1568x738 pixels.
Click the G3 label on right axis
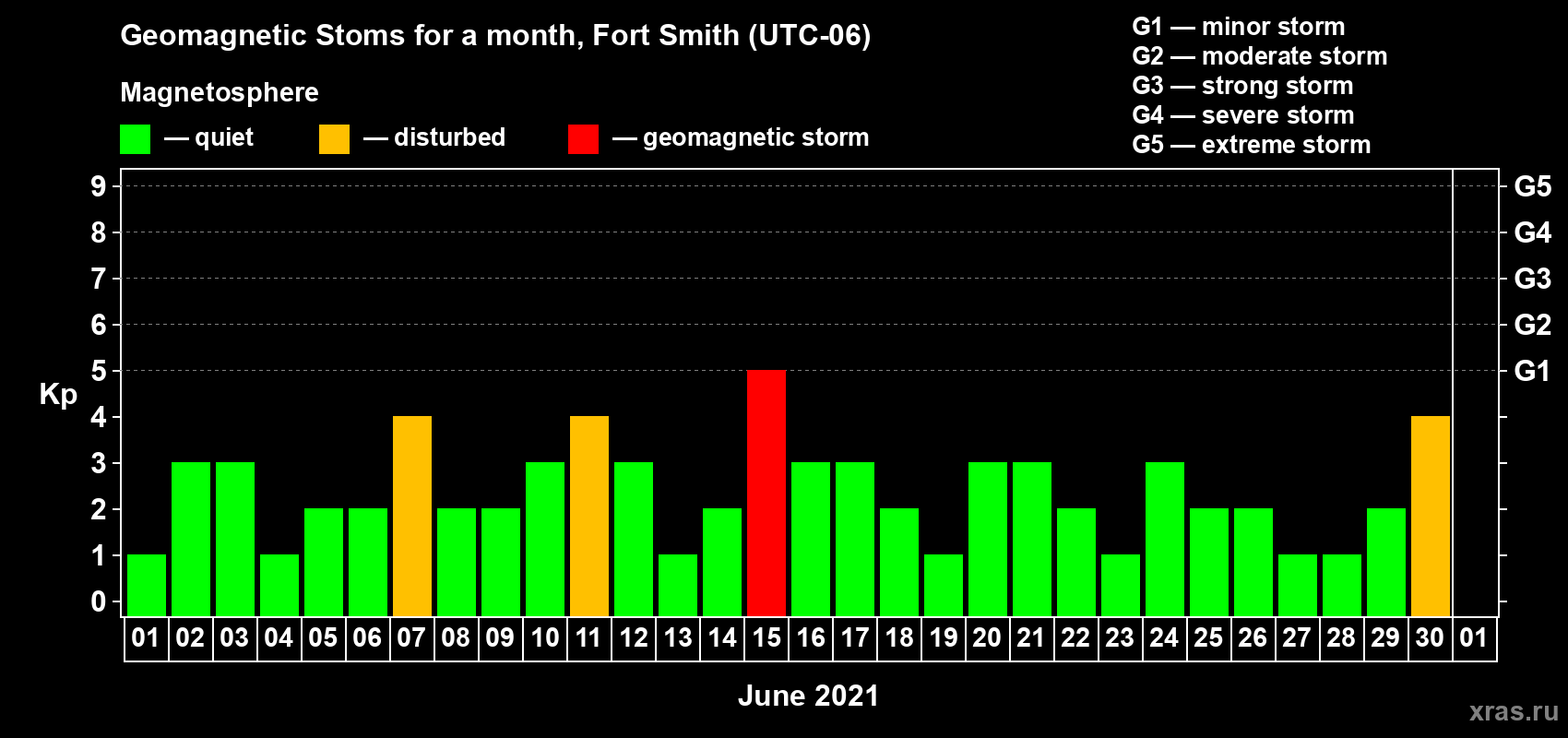(1533, 279)
